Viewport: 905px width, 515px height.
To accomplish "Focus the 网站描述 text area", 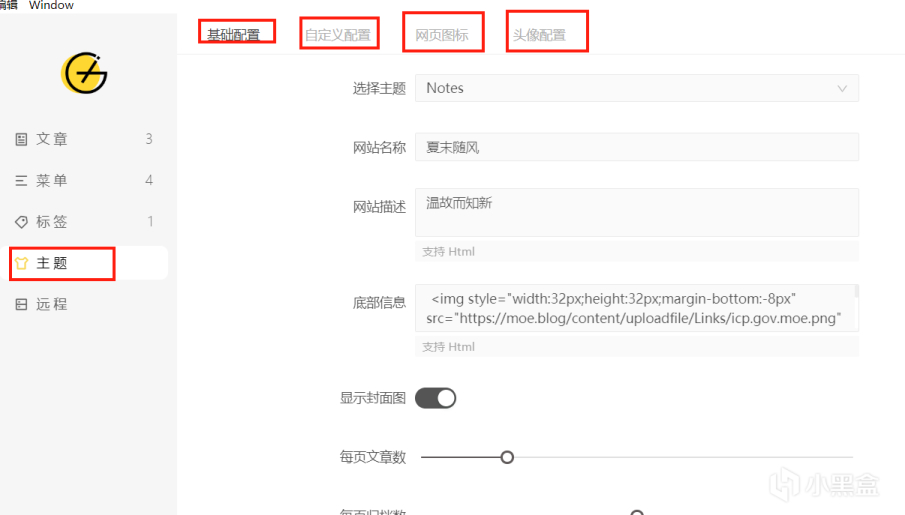I will pyautogui.click(x=636, y=212).
